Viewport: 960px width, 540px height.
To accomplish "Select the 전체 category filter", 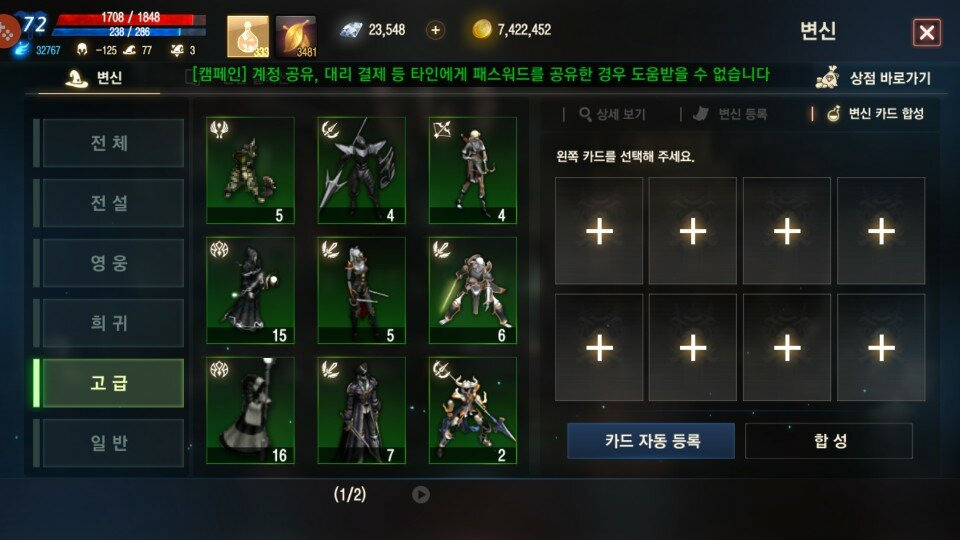I will [x=113, y=143].
